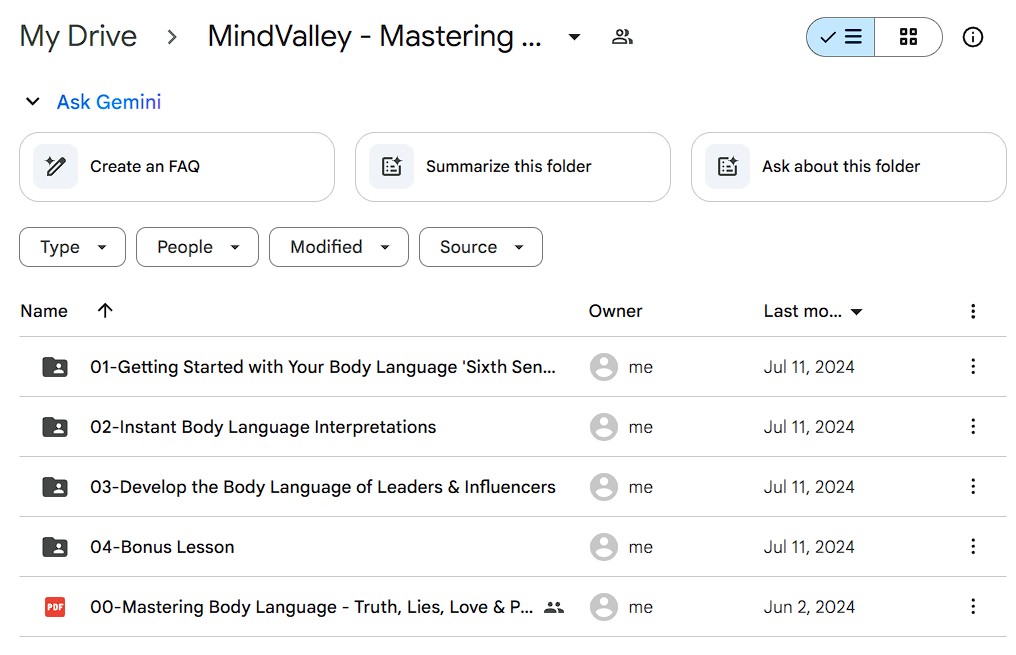Open the Type filter dropdown
The image size is (1016, 655).
point(73,247)
